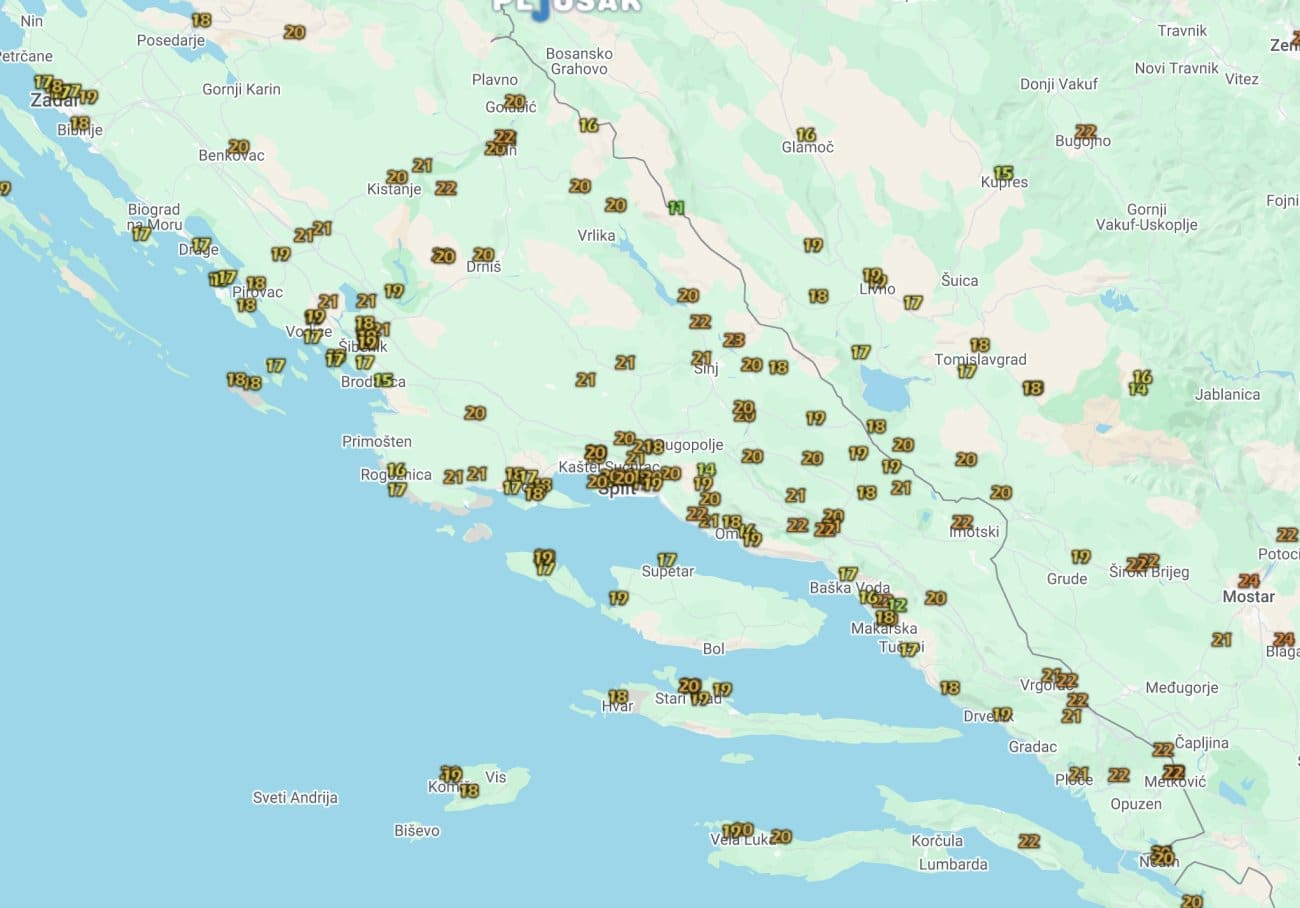Select the 23 degree marker north of Sinj
Viewport: 1300px width, 908px height.
733,340
